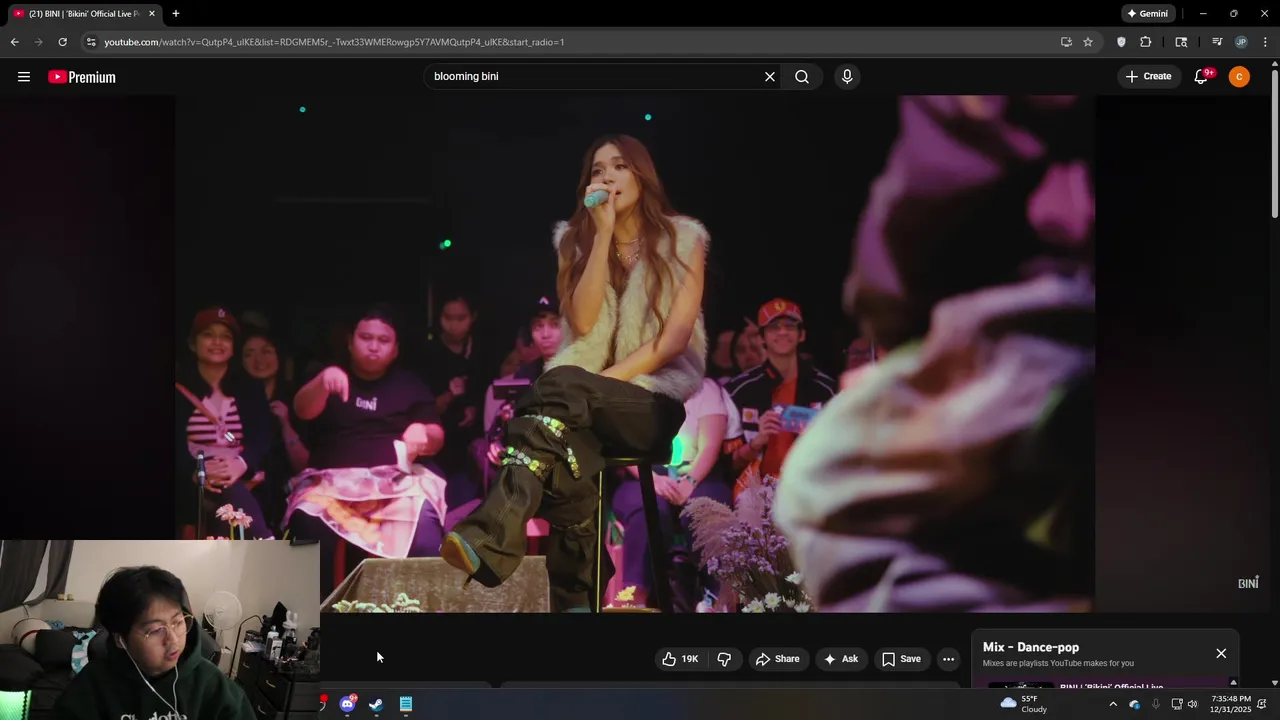Click the YouTube URL in the address bar
This screenshot has width=1280, height=720.
(334, 42)
